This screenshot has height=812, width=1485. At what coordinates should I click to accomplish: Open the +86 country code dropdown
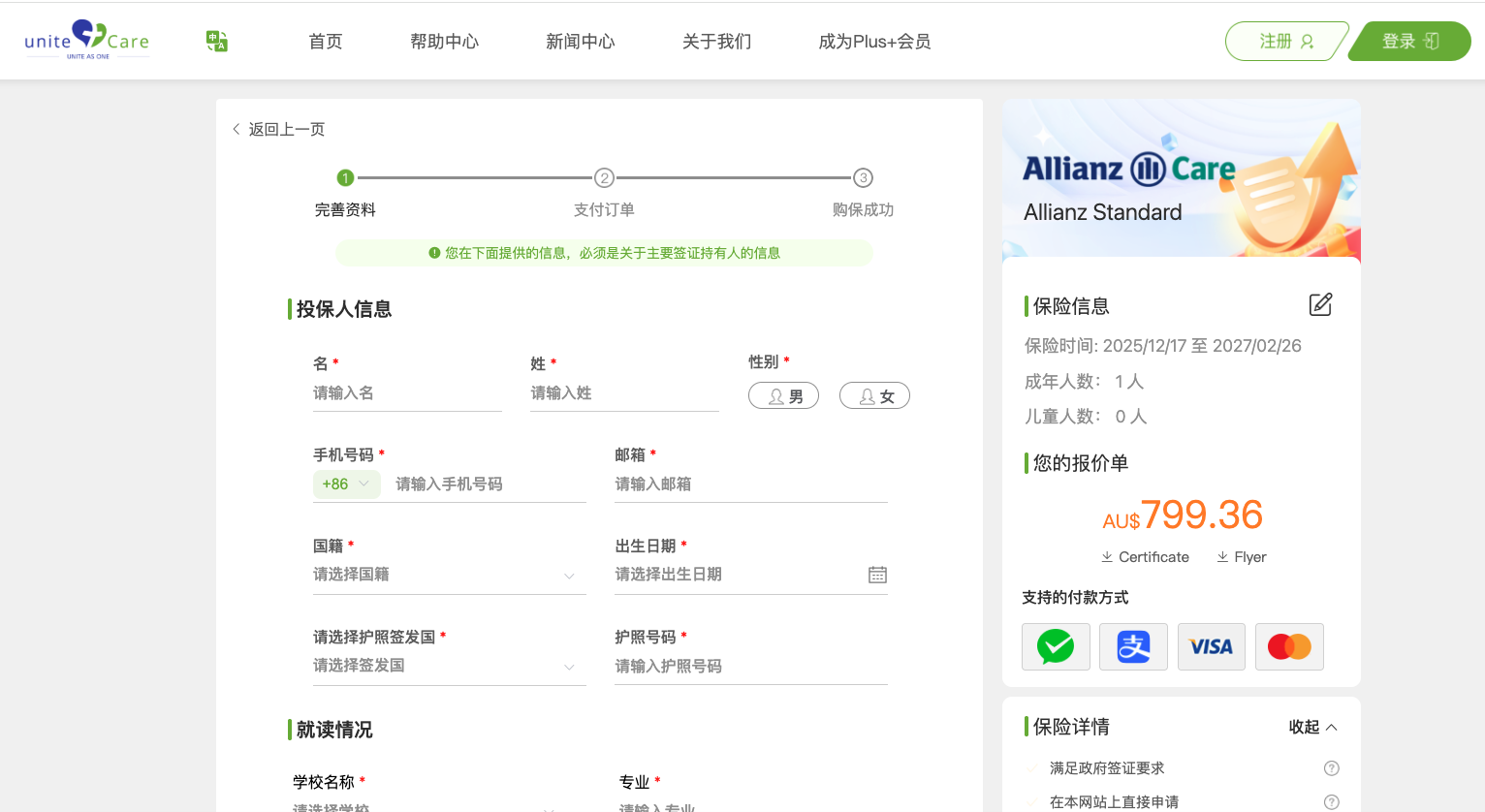coord(346,484)
